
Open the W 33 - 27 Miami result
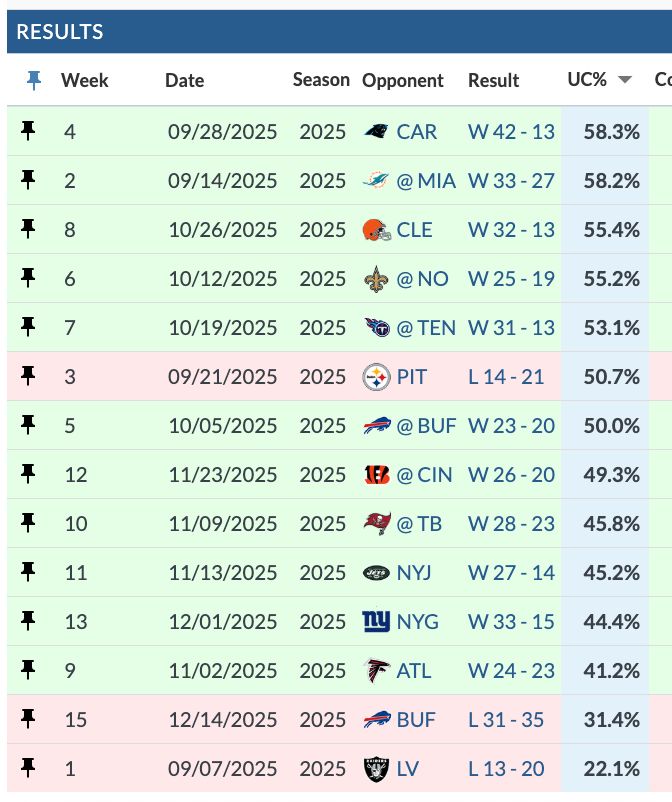click(511, 181)
